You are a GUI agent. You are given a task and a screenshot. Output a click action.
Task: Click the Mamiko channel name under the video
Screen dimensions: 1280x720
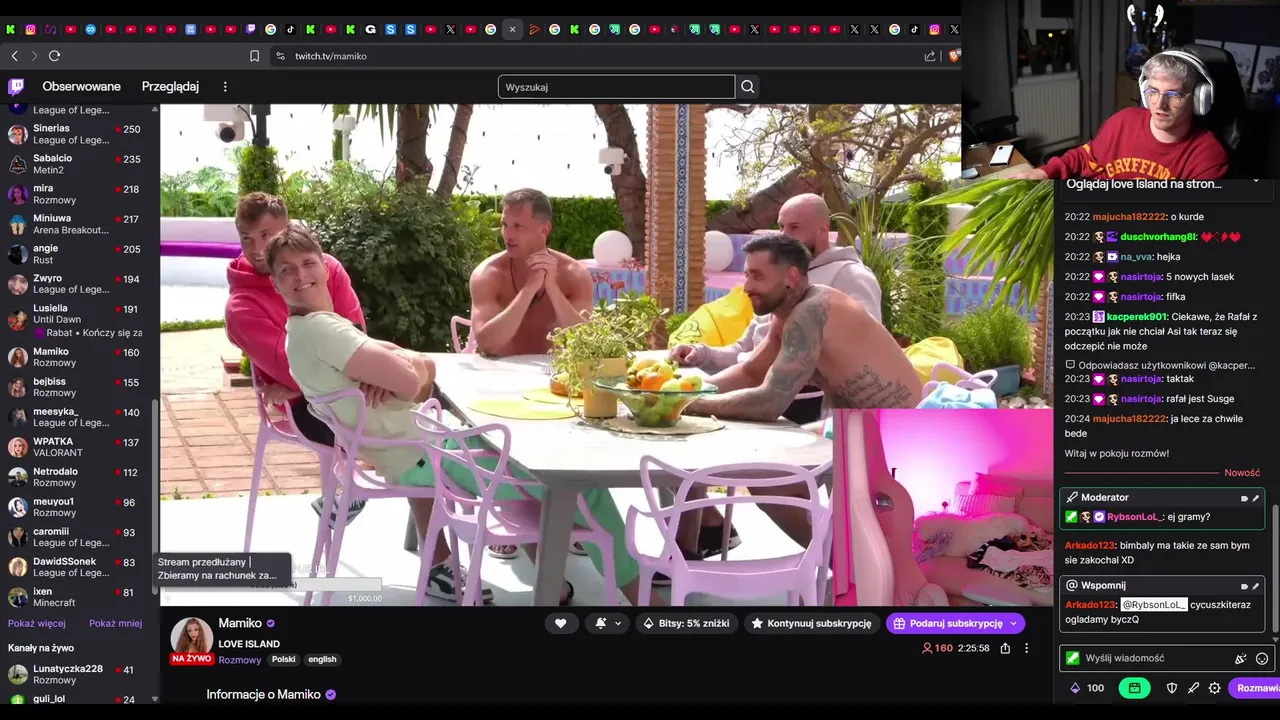(240, 623)
